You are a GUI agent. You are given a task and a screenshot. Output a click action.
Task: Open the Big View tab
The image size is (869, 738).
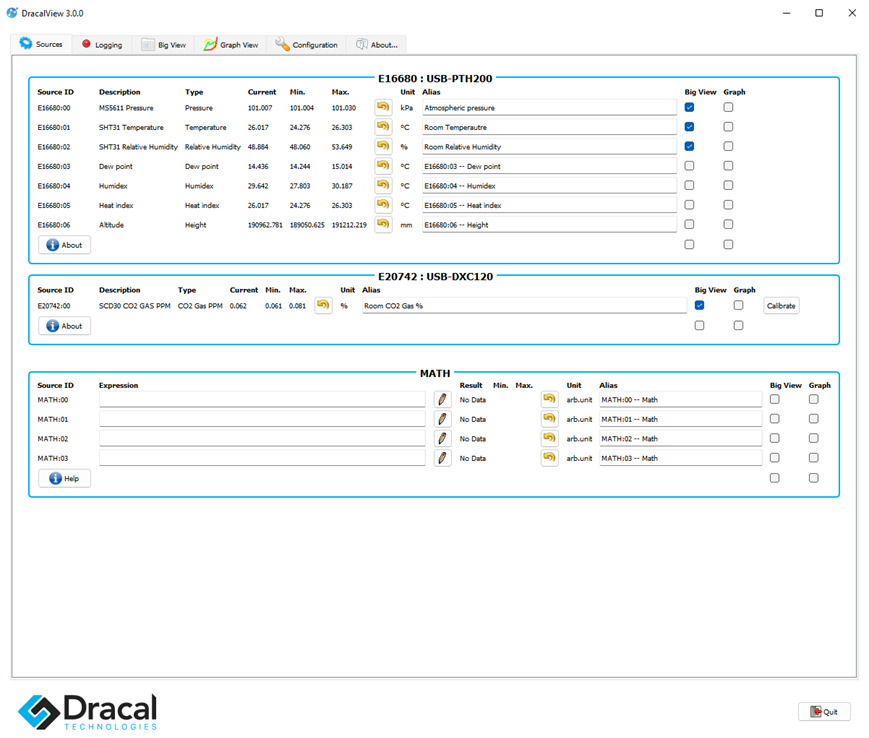pyautogui.click(x=163, y=45)
